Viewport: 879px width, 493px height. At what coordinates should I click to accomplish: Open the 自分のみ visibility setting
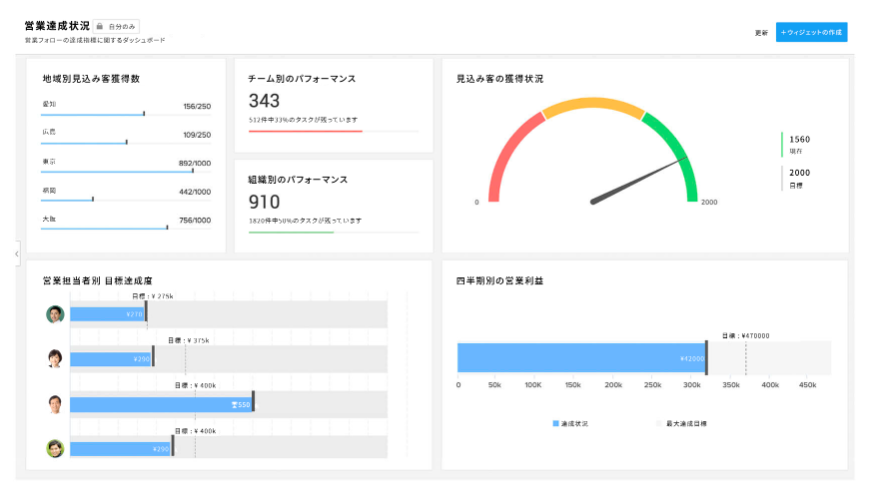coord(118,25)
